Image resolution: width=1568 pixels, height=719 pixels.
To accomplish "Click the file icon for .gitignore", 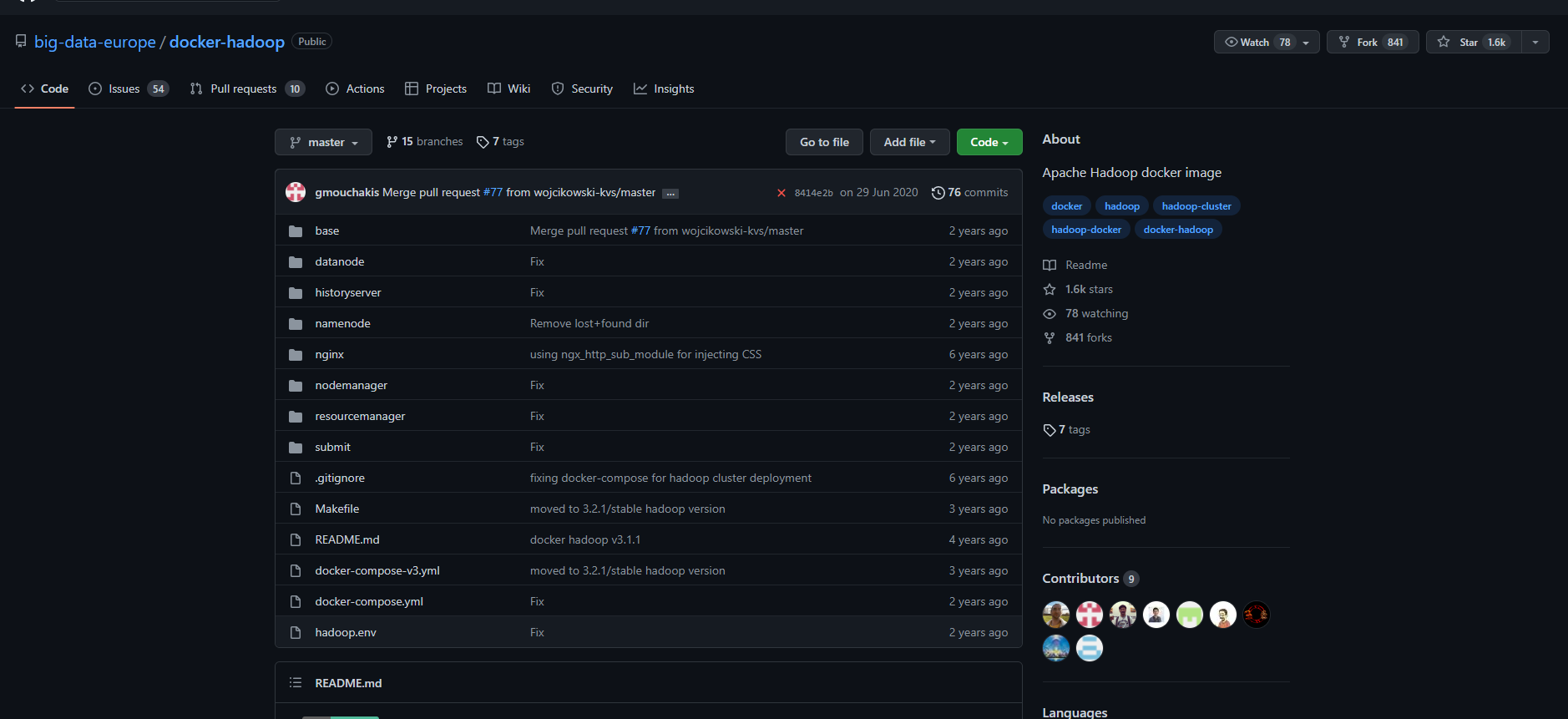I will tap(296, 478).
